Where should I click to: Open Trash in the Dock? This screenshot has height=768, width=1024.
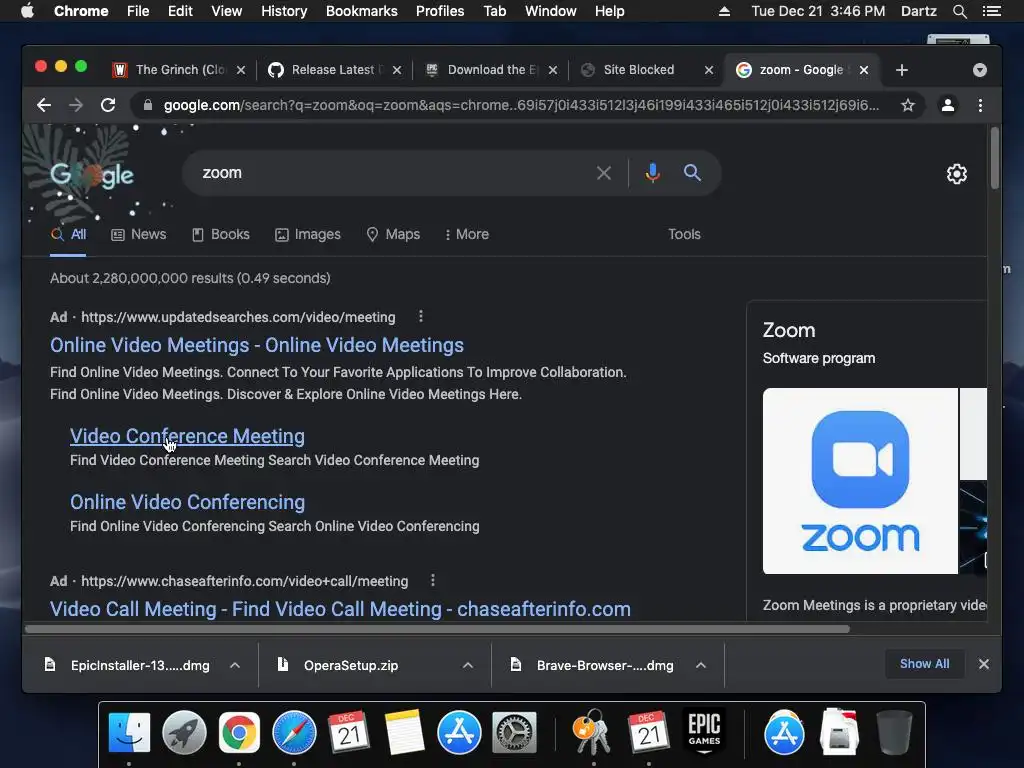[x=894, y=733]
